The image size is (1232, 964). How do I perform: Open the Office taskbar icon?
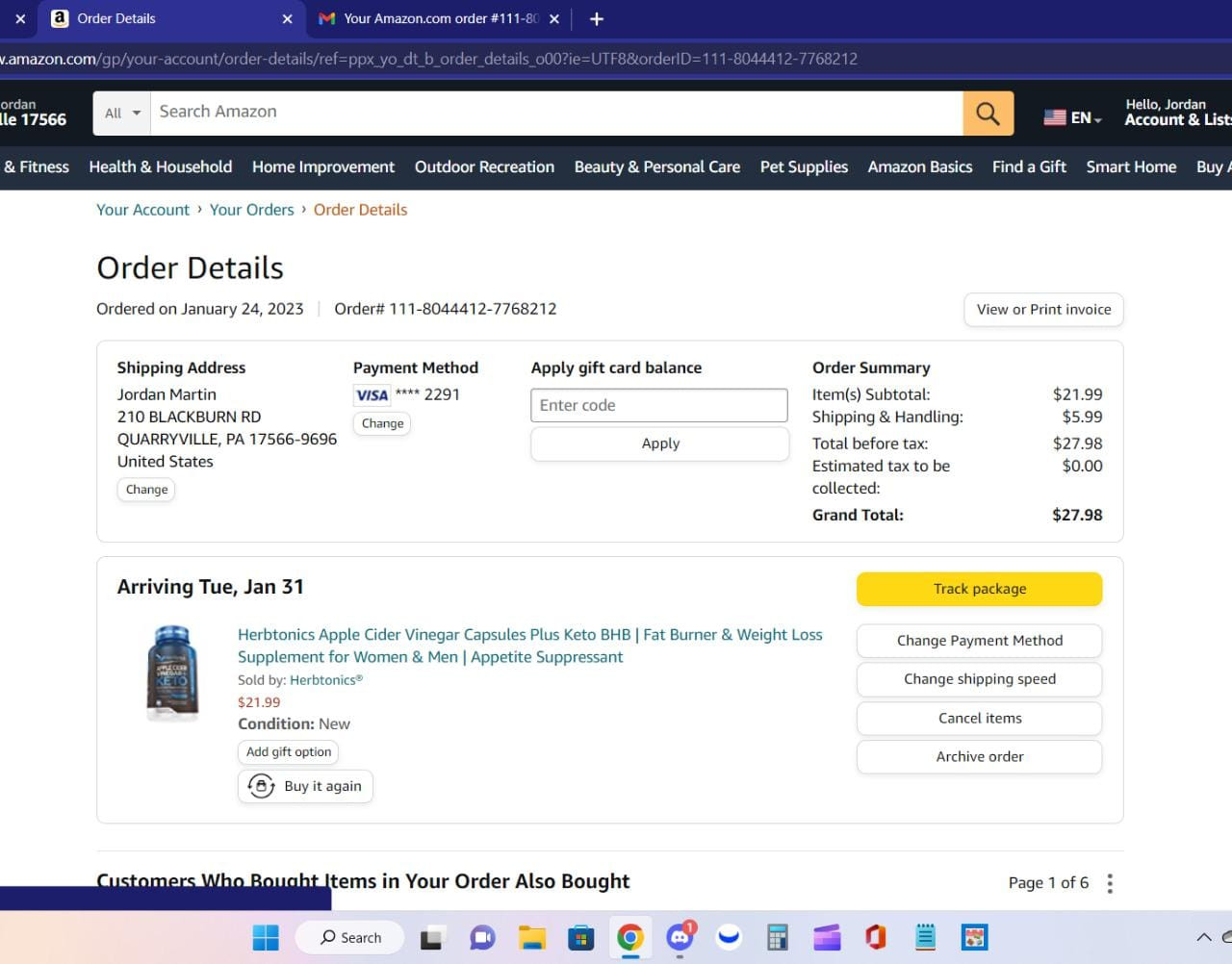875,937
